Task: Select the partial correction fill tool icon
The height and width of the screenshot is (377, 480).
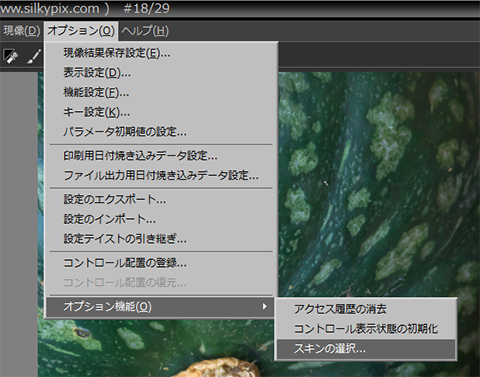Action: tap(11, 56)
